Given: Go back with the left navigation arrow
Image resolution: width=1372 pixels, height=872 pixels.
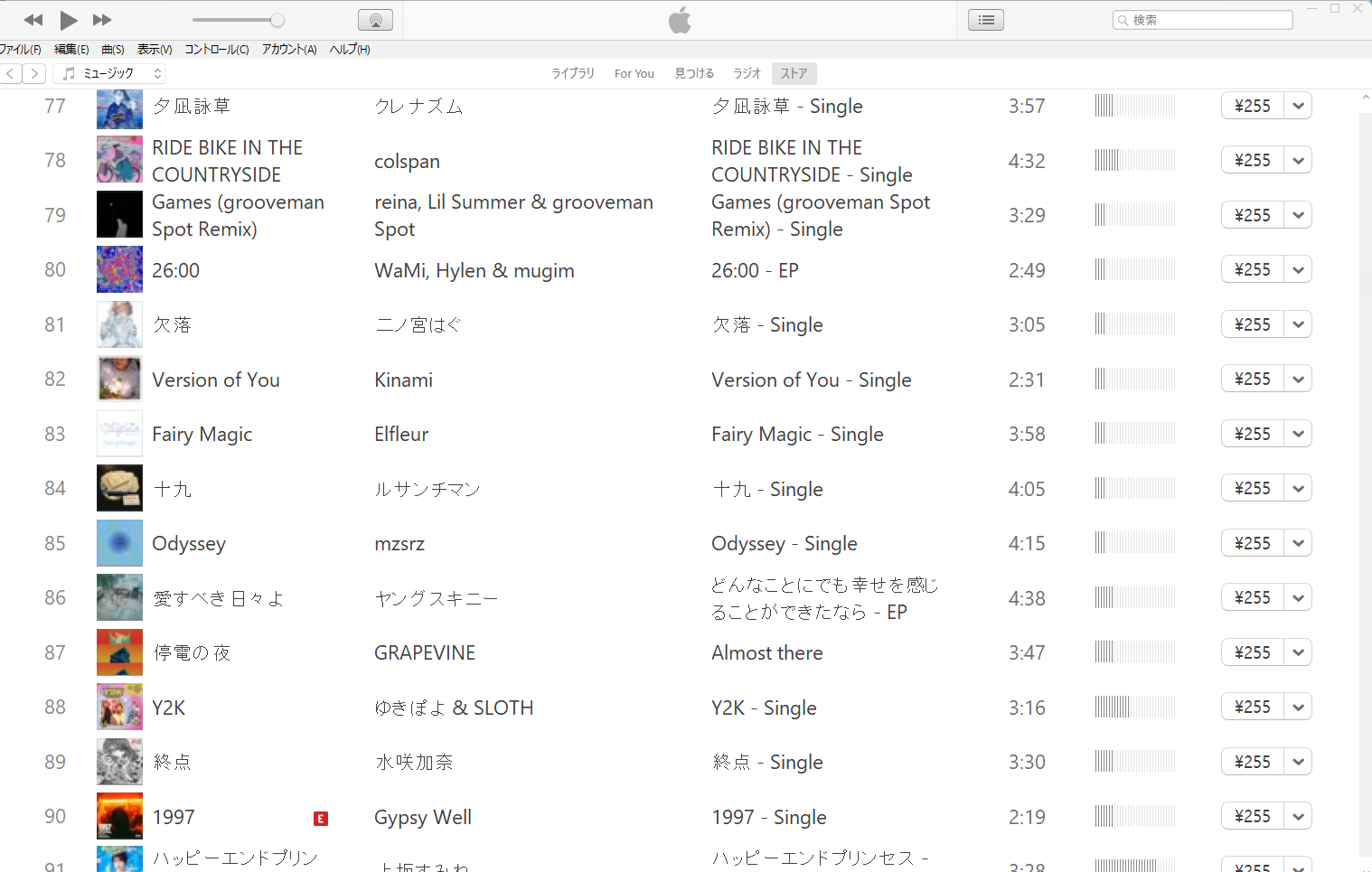Looking at the screenshot, I should (x=11, y=74).
